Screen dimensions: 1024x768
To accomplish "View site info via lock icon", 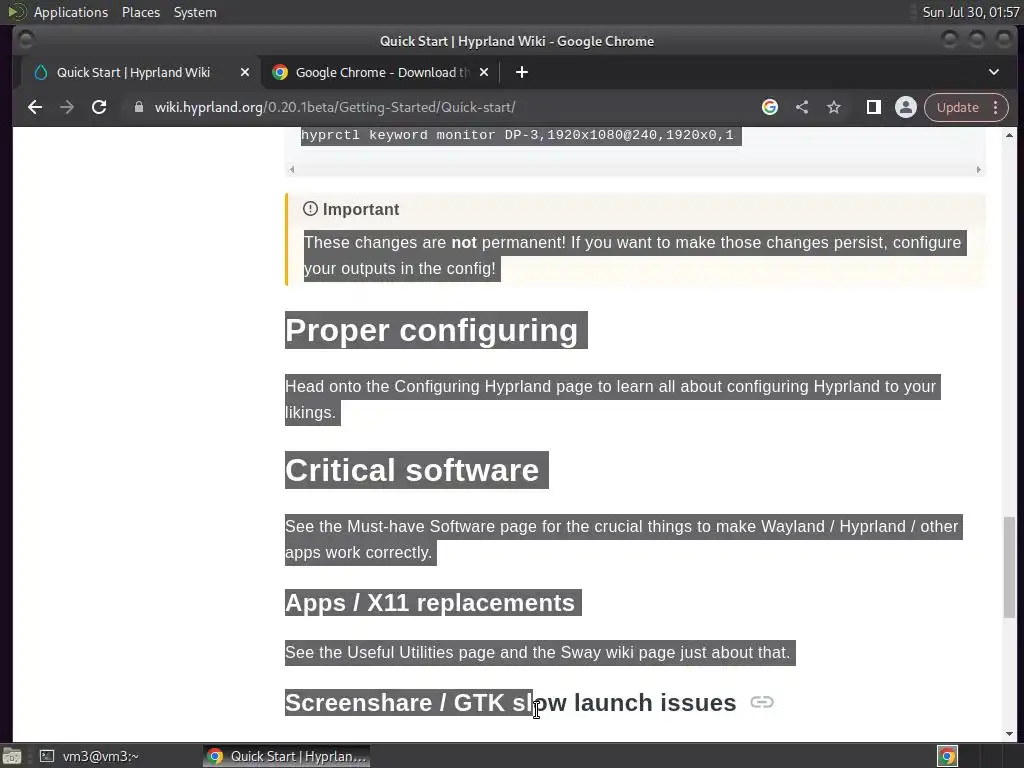I will (138, 107).
